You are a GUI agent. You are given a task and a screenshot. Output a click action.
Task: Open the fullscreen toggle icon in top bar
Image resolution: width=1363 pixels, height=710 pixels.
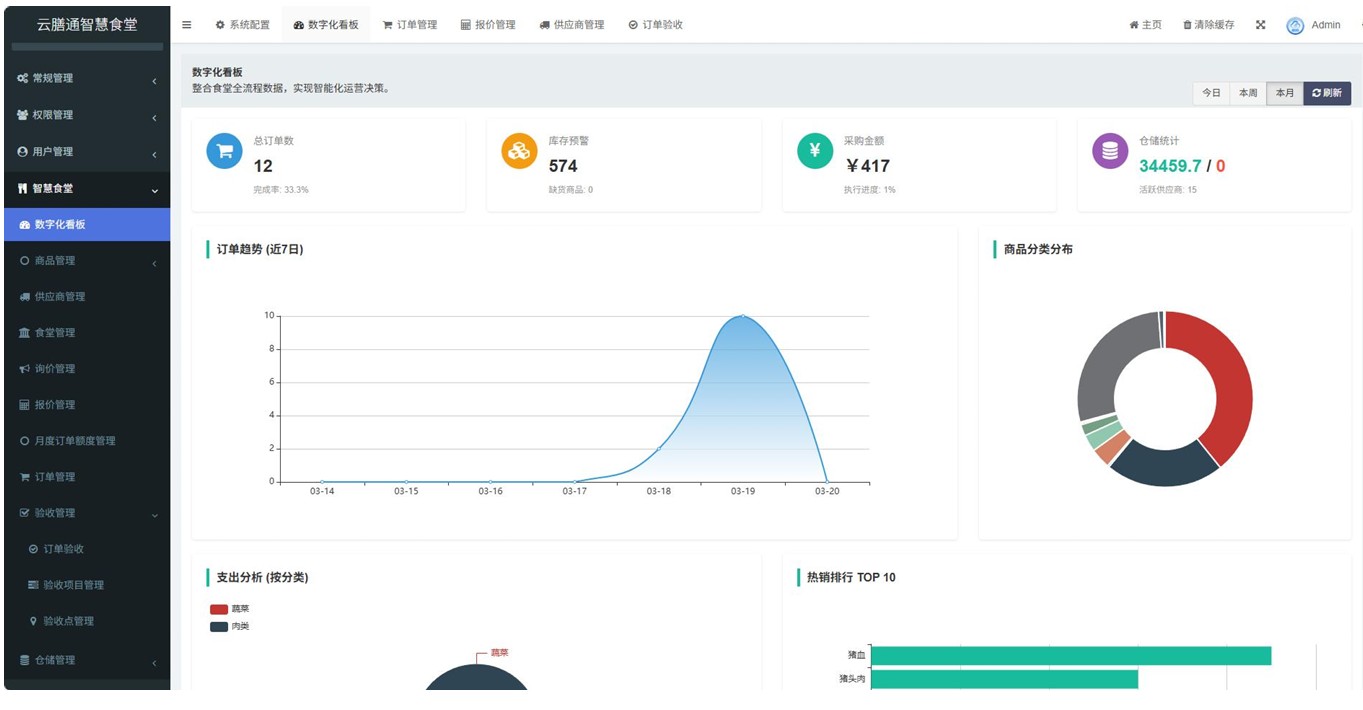click(x=1262, y=25)
